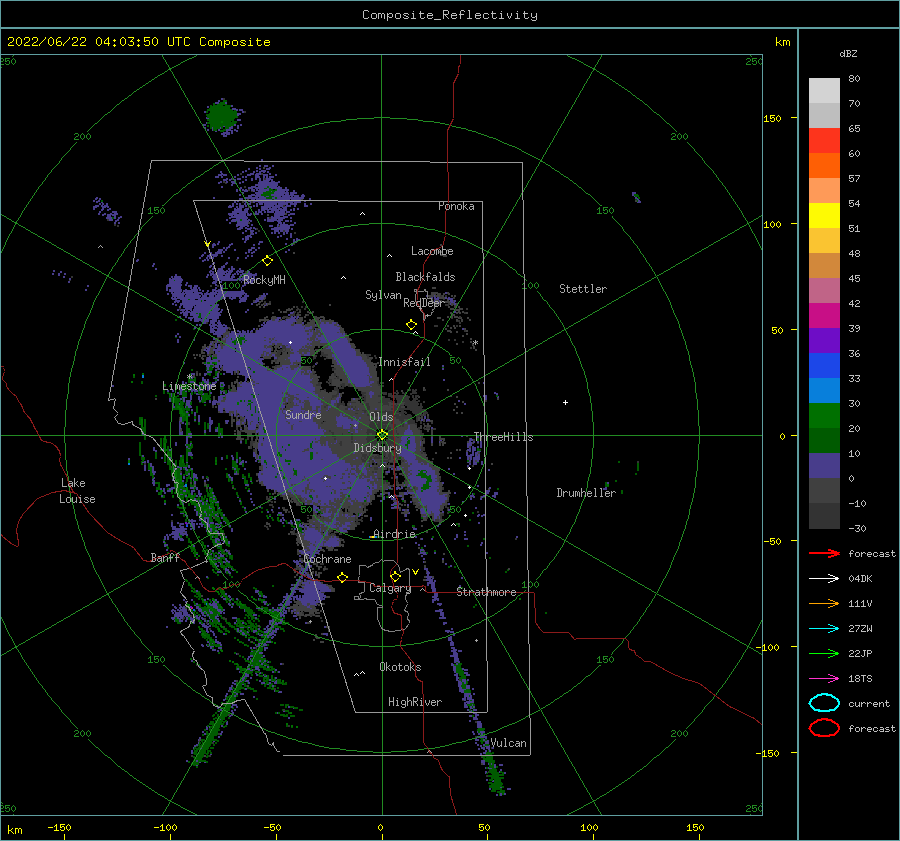Screen dimensions: 900x841
Task: Click the Limestone label
Action: (189, 386)
